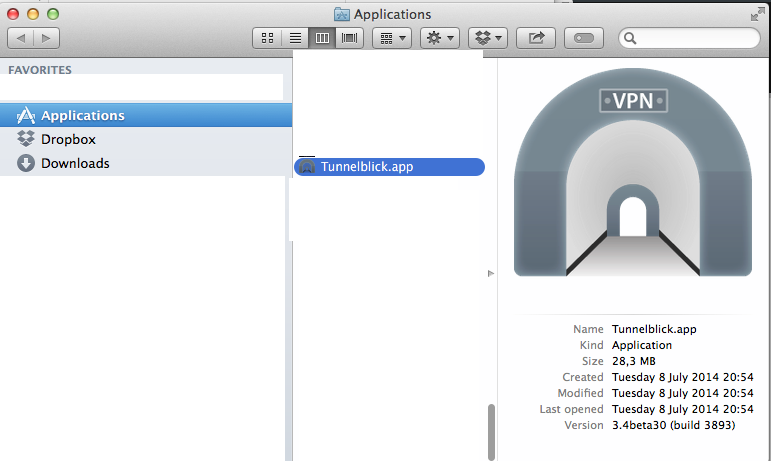Select Applications in the sidebar
The height and width of the screenshot is (461, 771).
click(146, 115)
